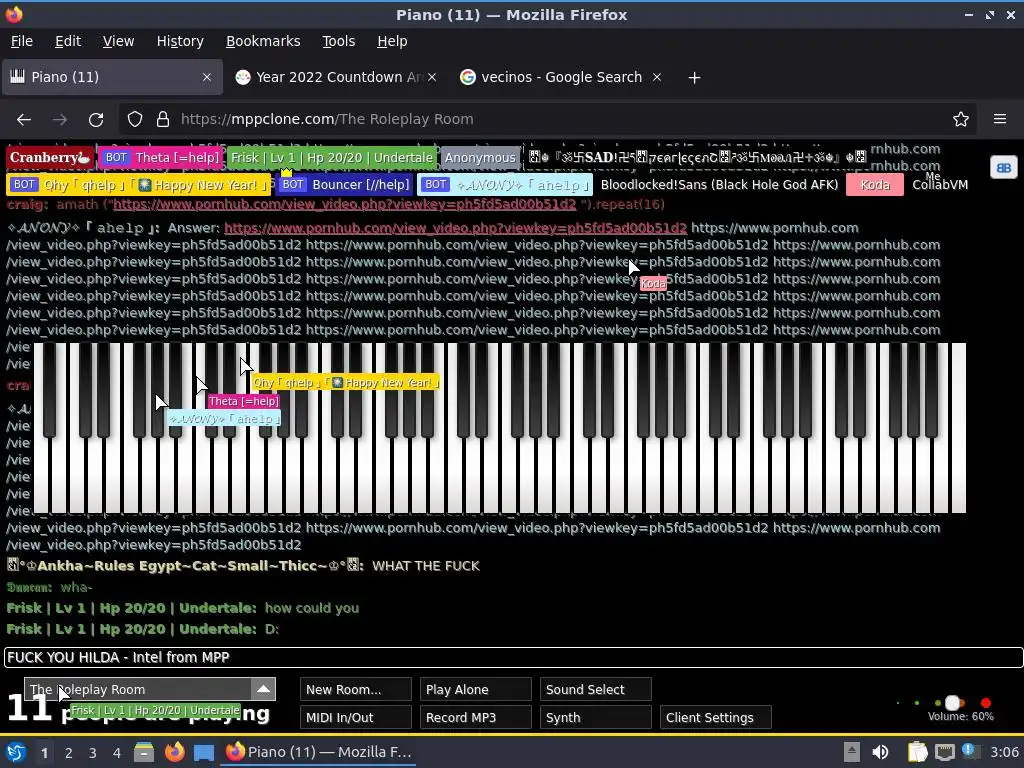The image size is (1024, 768).
Task: Click Piano Mozilla Firefox taskbar window button
Action: click(319, 752)
